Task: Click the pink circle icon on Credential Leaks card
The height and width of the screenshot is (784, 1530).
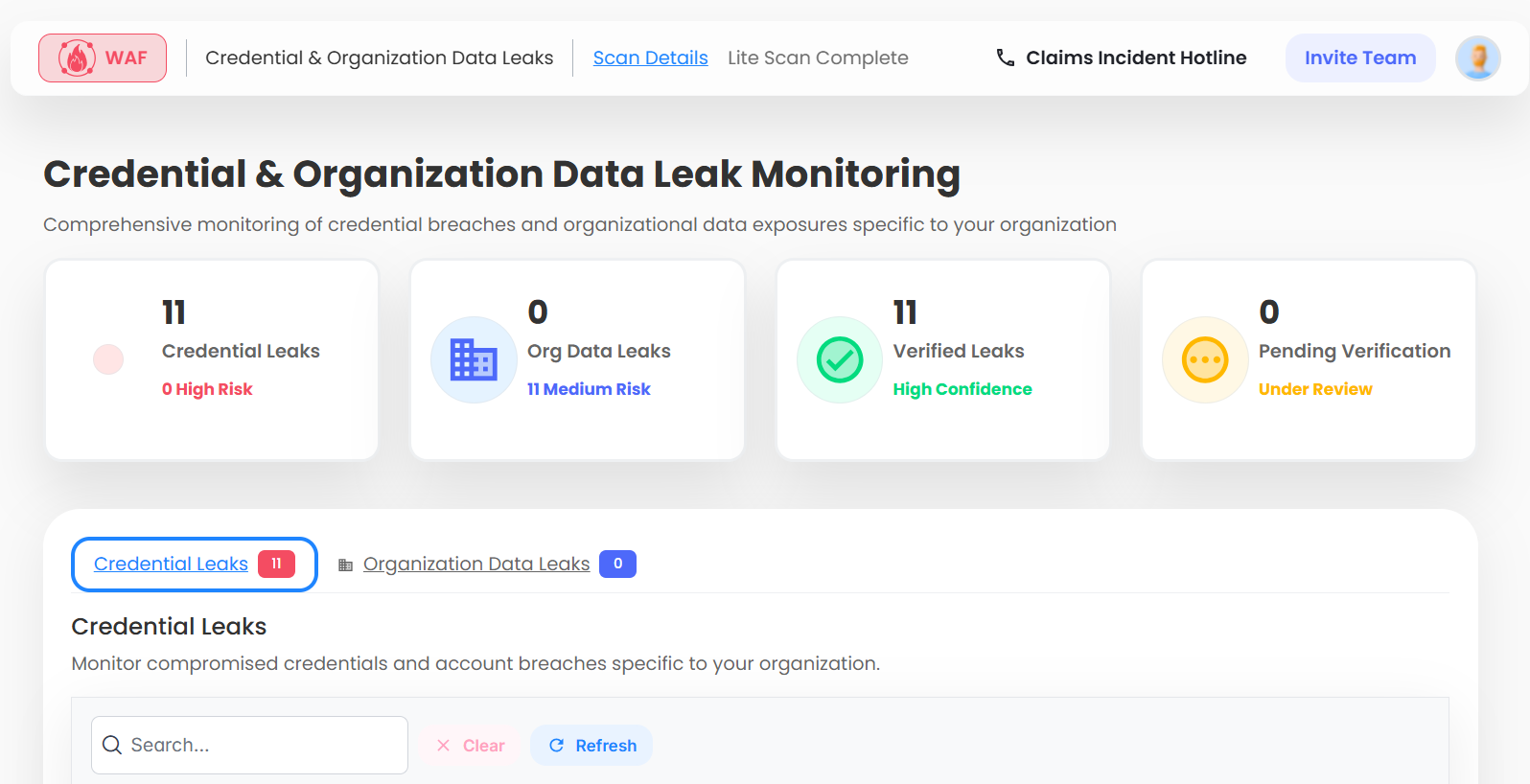Action: tap(108, 359)
